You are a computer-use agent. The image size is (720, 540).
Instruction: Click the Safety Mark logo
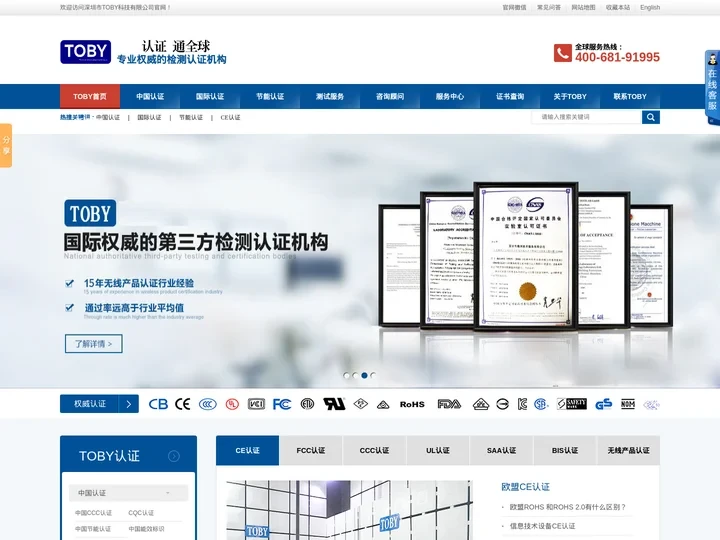coord(572,404)
